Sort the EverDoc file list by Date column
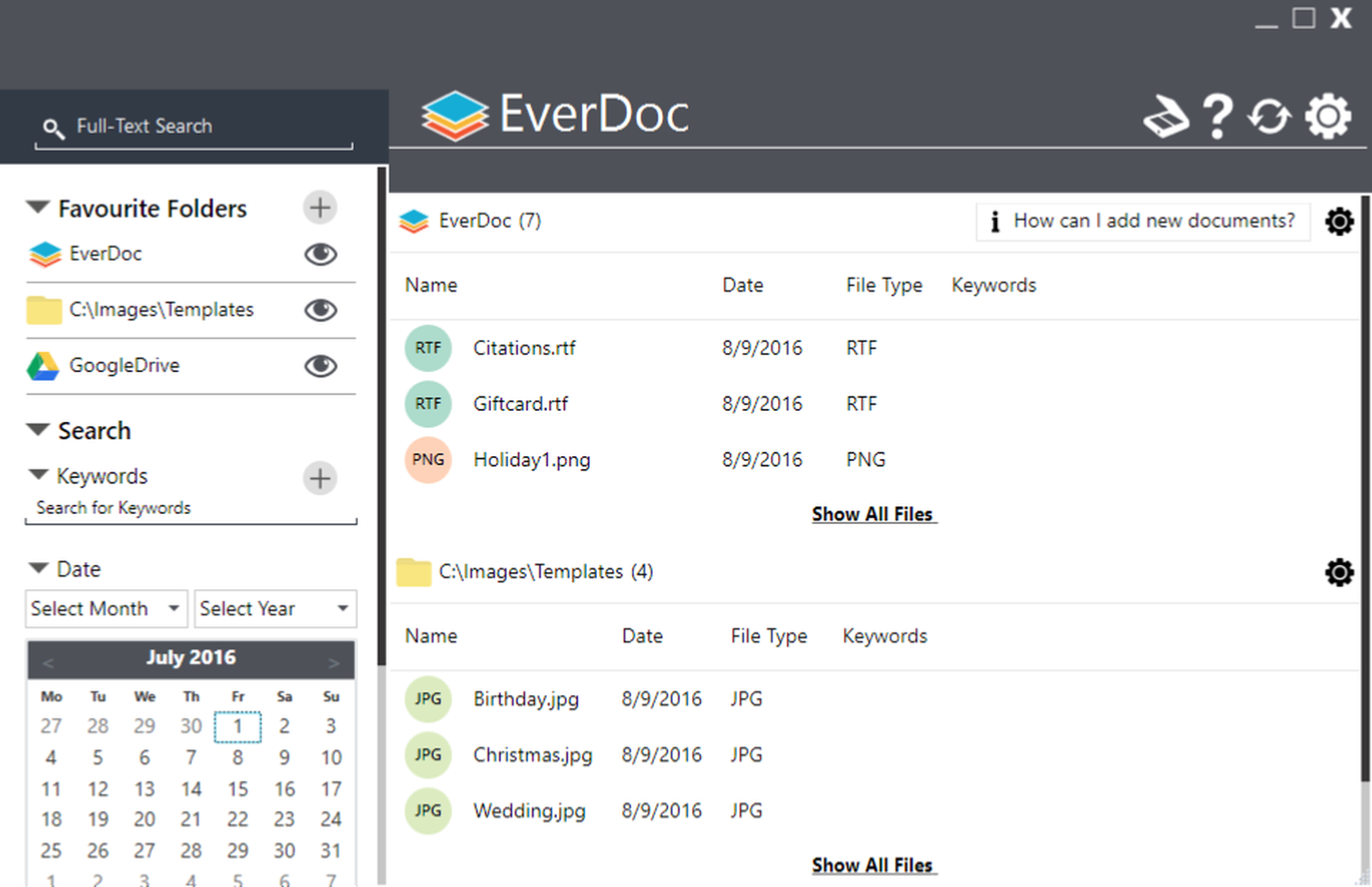Viewport: 1372px width, 887px height. (x=743, y=285)
